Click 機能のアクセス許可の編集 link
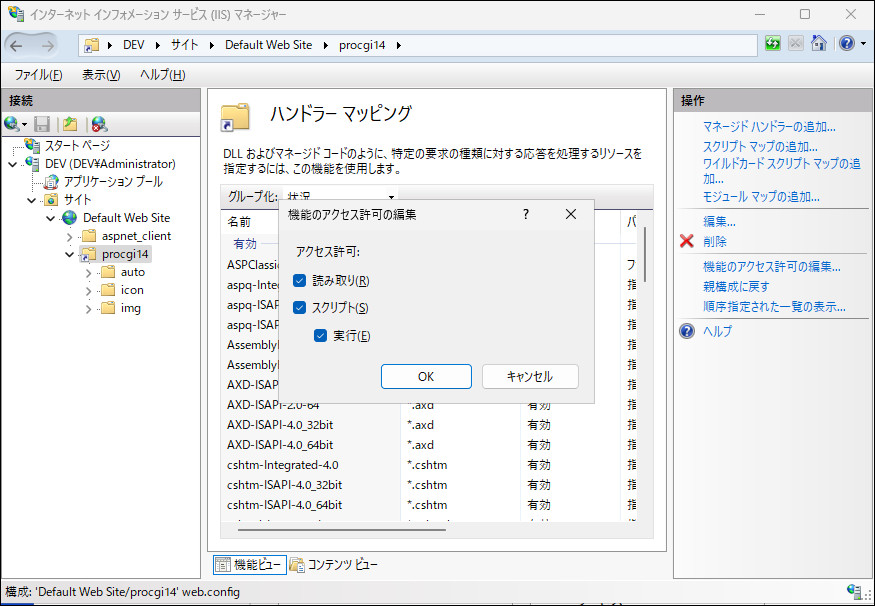Image resolution: width=875 pixels, height=606 pixels. click(772, 267)
